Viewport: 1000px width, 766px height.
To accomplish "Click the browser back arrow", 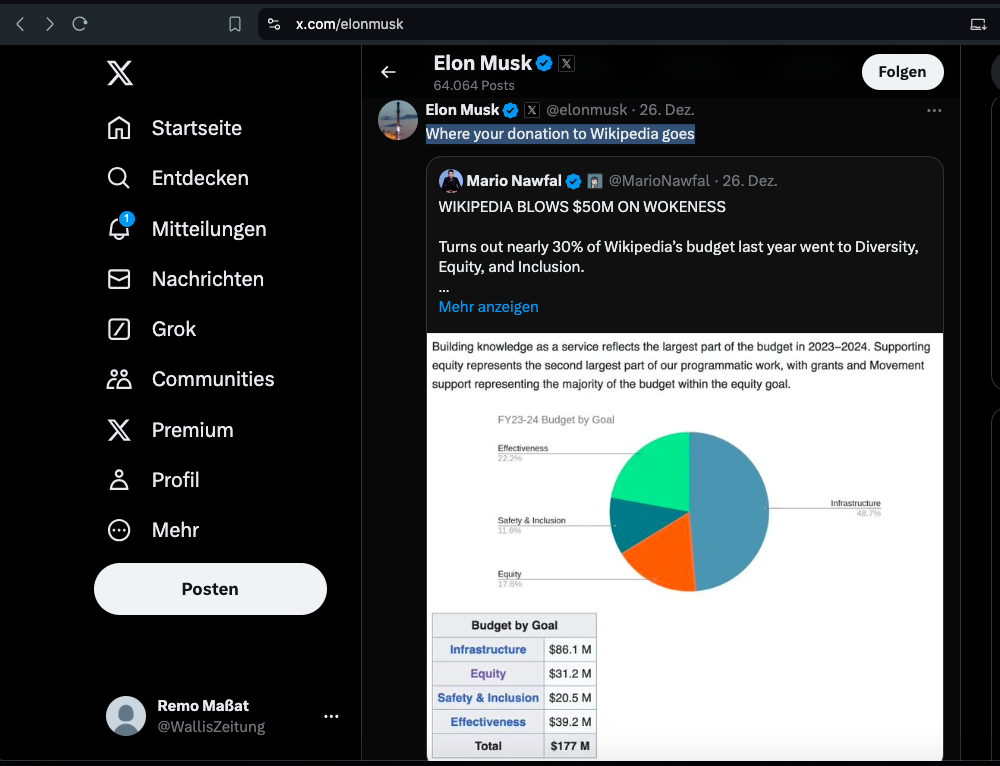I will pos(20,24).
